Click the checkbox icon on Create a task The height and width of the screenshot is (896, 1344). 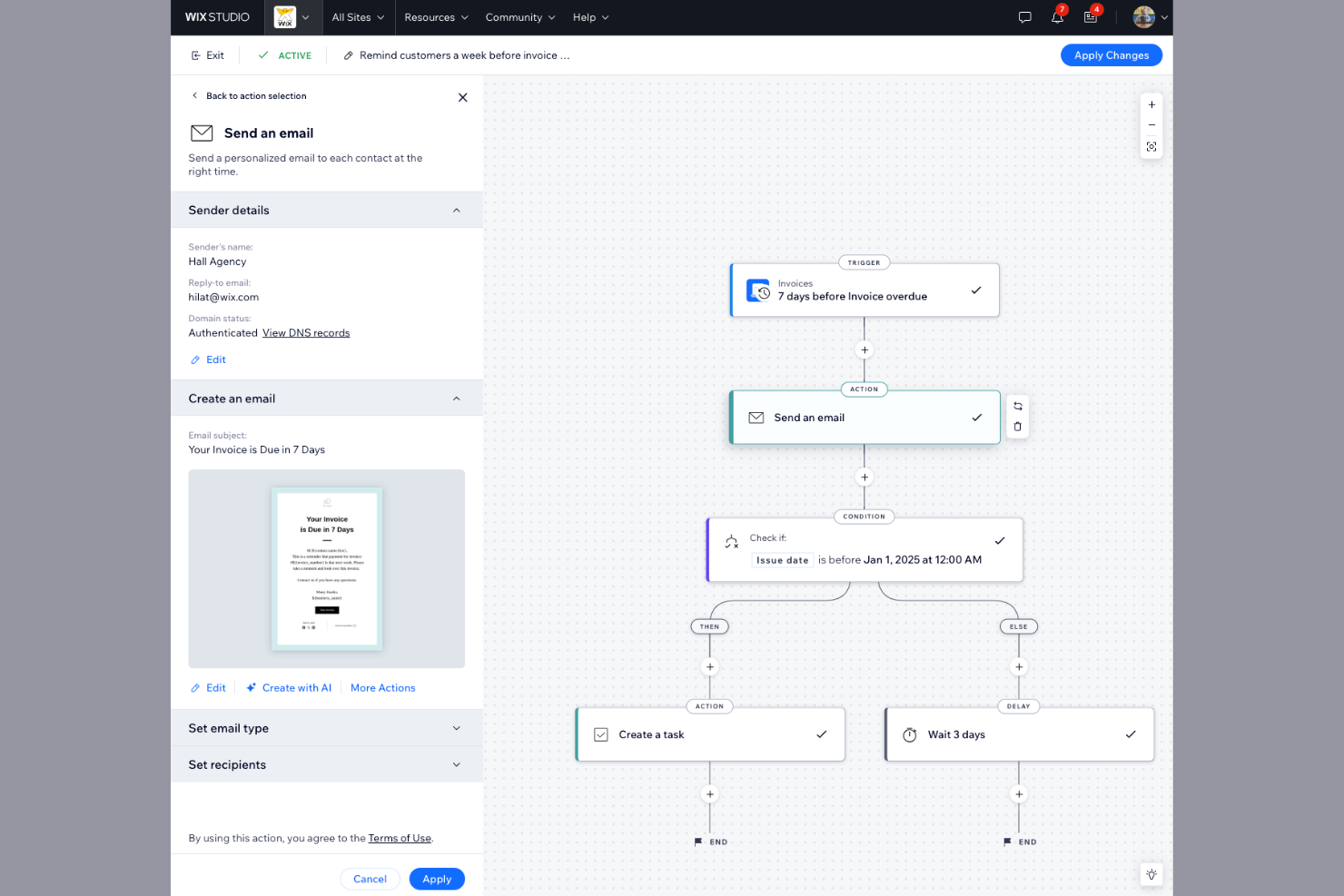(601, 734)
